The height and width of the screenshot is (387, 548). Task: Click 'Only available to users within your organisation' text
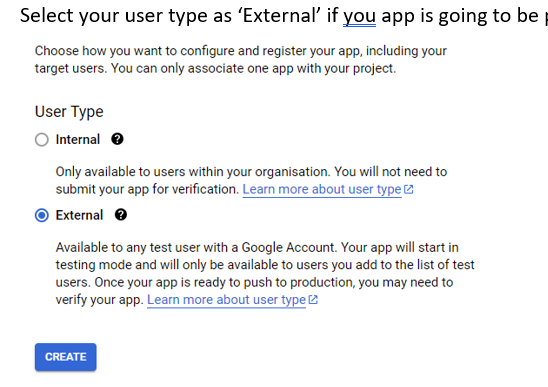coord(193,172)
